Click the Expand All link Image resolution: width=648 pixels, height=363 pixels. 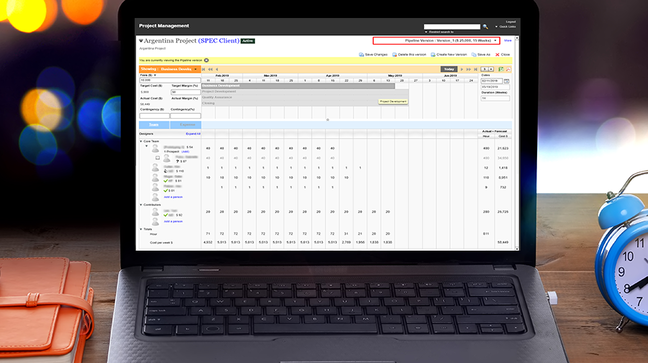(193, 134)
